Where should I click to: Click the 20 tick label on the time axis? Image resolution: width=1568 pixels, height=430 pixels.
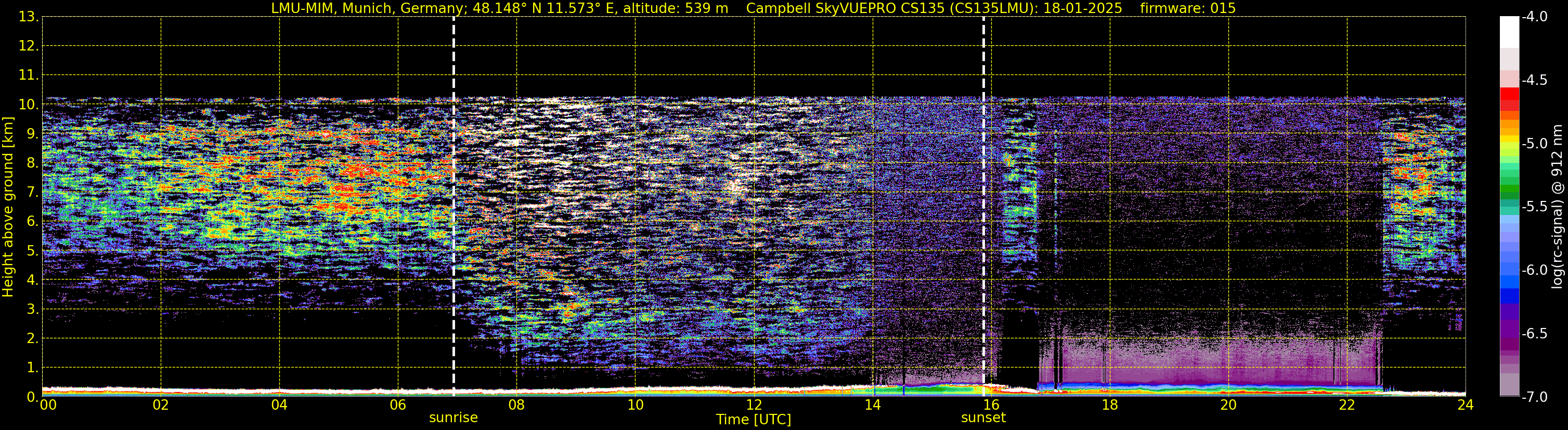point(1229,405)
